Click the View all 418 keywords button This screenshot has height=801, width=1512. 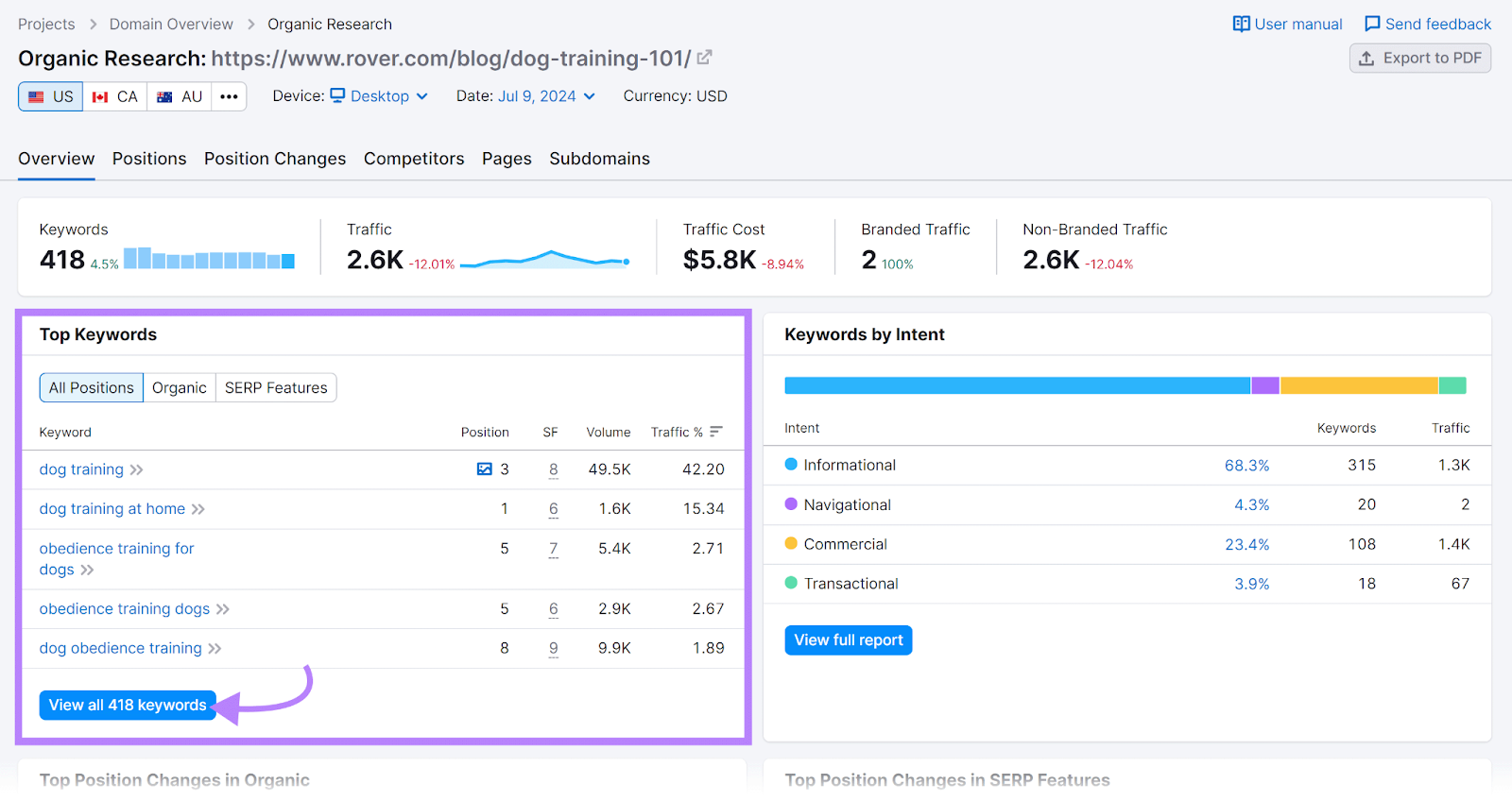tap(128, 706)
